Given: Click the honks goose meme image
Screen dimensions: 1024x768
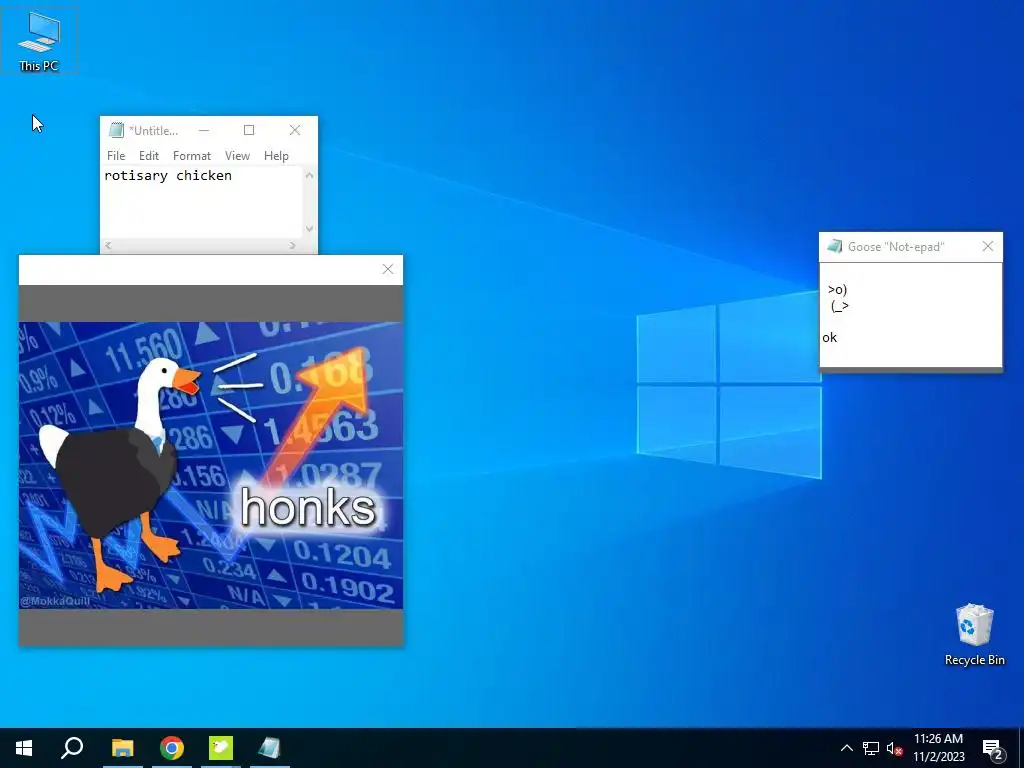Looking at the screenshot, I should pos(211,466).
